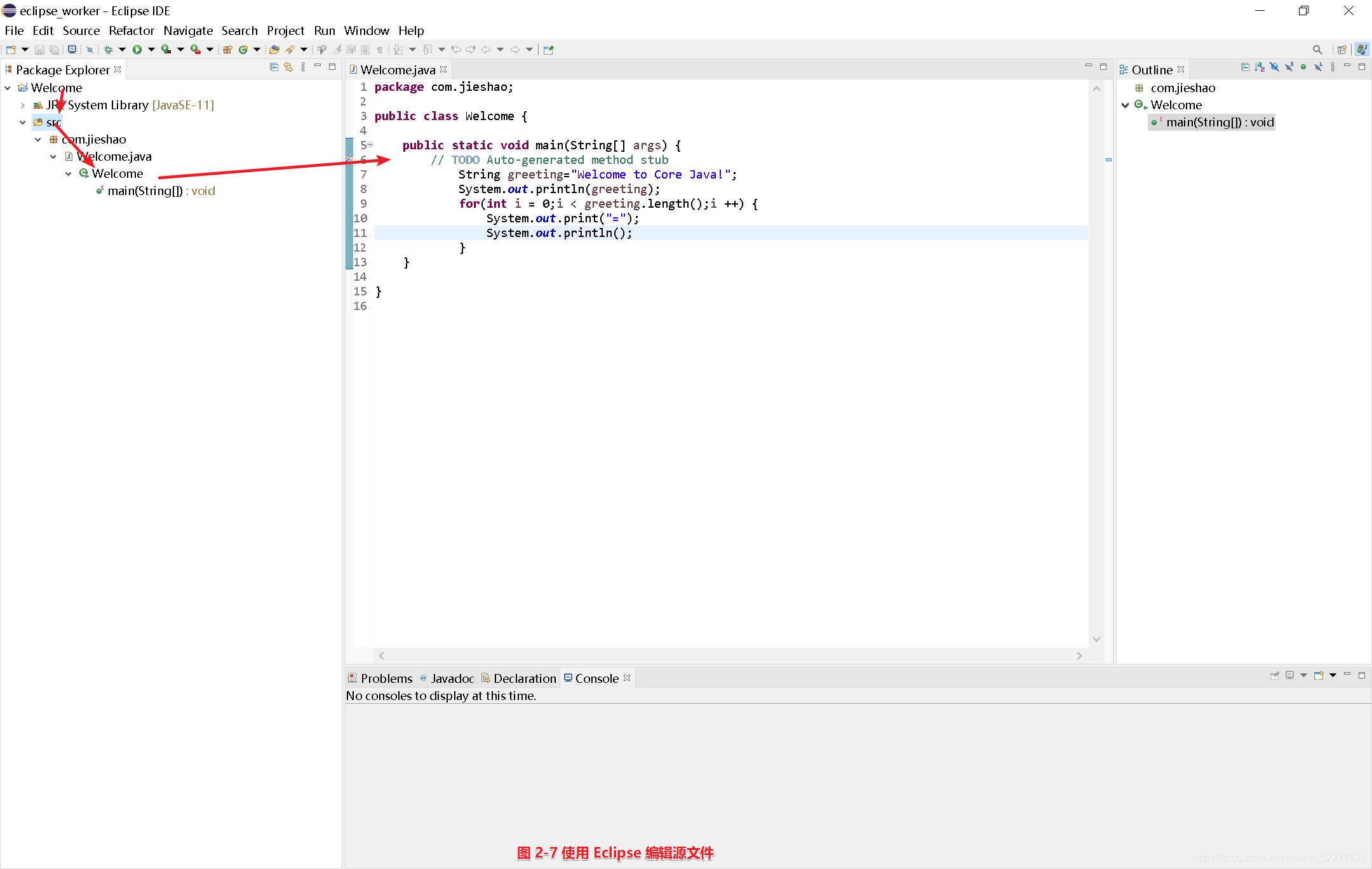Collapse the Welcome class in Outline
1372x869 pixels.
tap(1126, 105)
